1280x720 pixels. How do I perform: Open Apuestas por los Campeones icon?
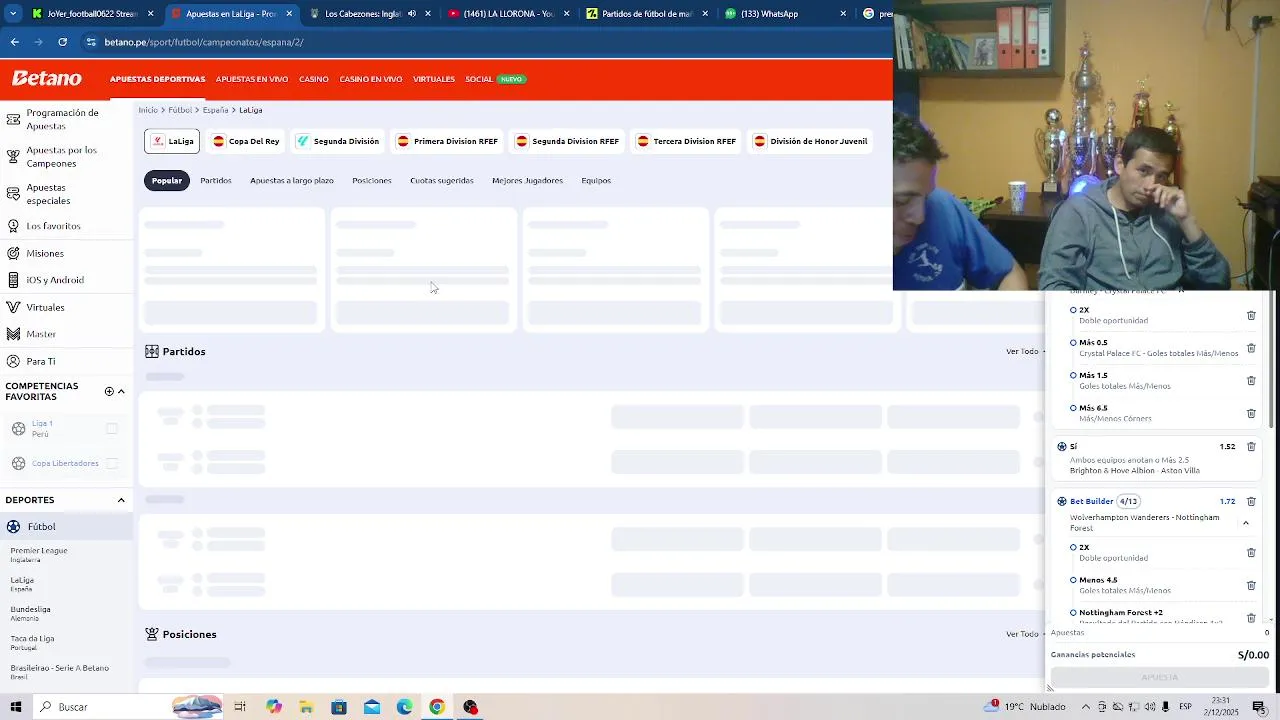(13, 157)
